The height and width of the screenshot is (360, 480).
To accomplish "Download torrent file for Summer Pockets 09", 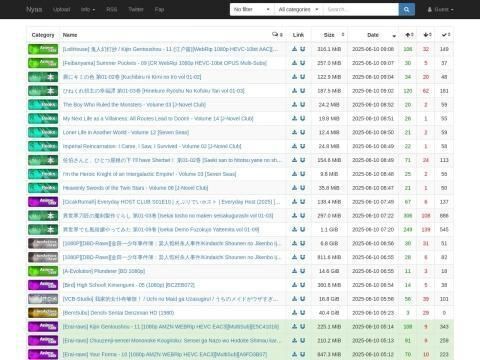I will [294, 63].
